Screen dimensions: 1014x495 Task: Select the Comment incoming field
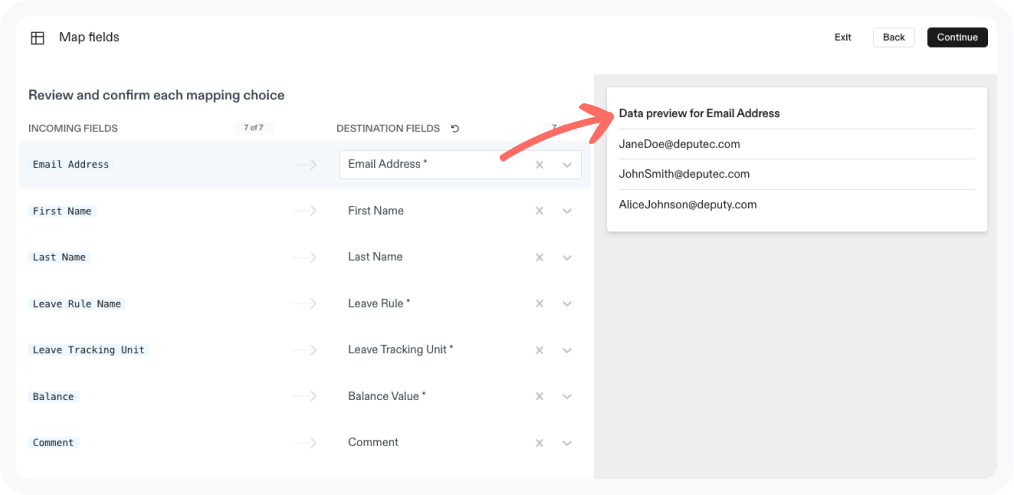coord(53,443)
